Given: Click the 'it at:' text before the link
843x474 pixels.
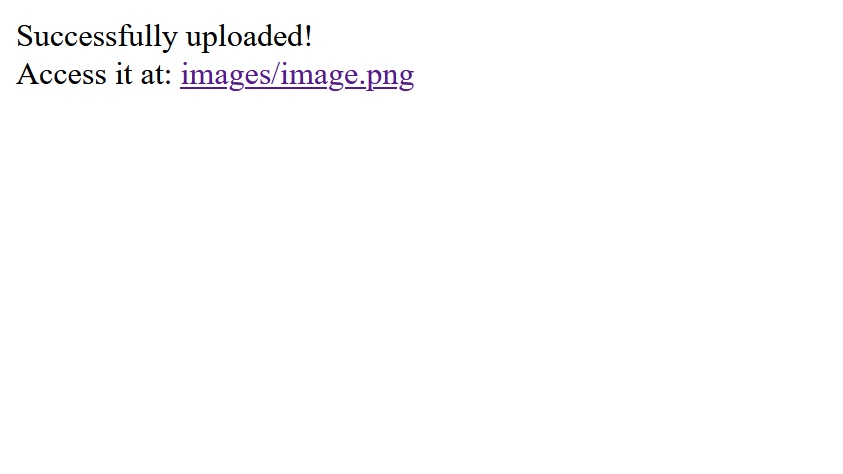Looking at the screenshot, I should click(x=144, y=74).
